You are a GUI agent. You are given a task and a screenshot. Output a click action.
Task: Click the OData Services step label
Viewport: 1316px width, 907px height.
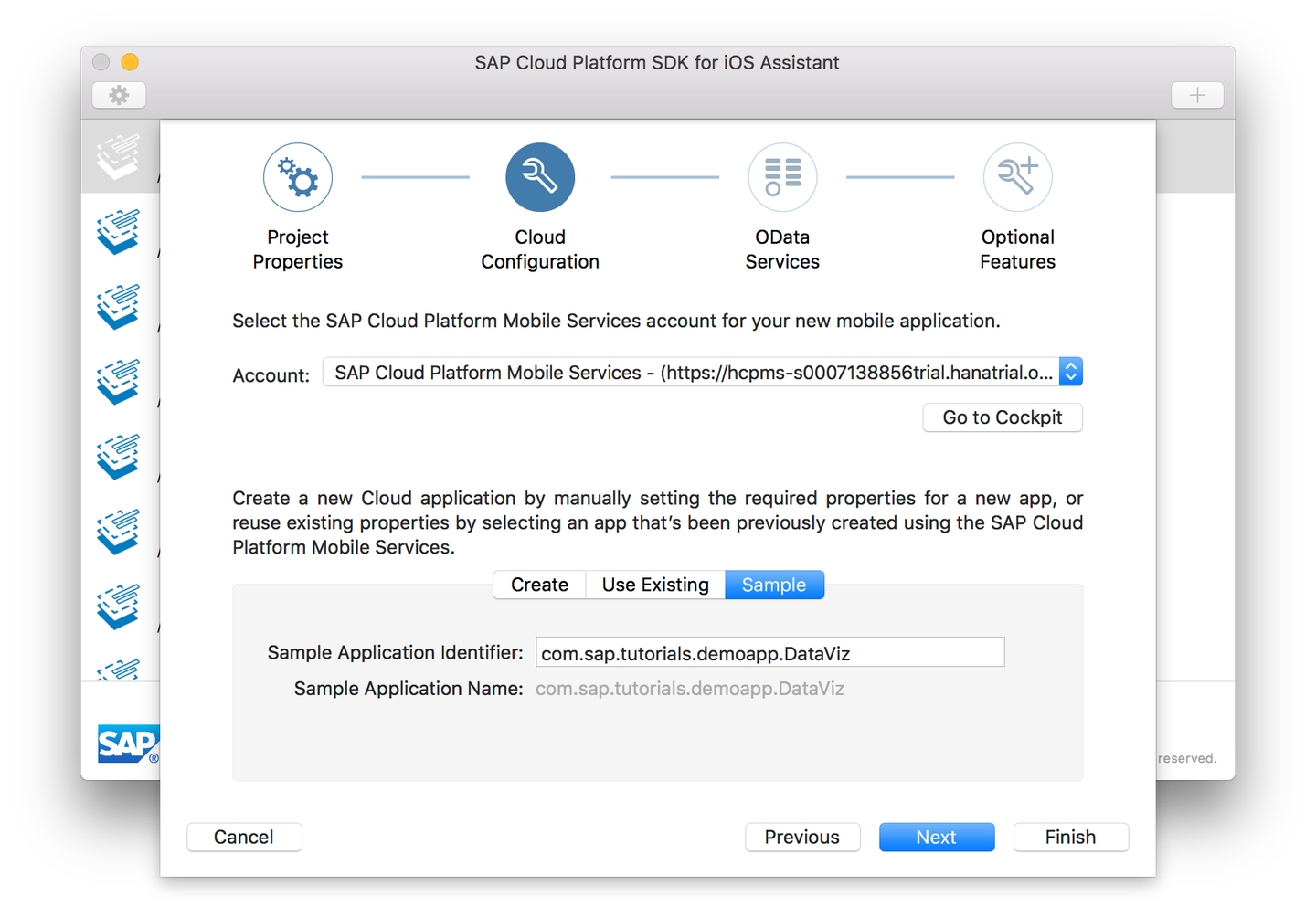pos(782,249)
